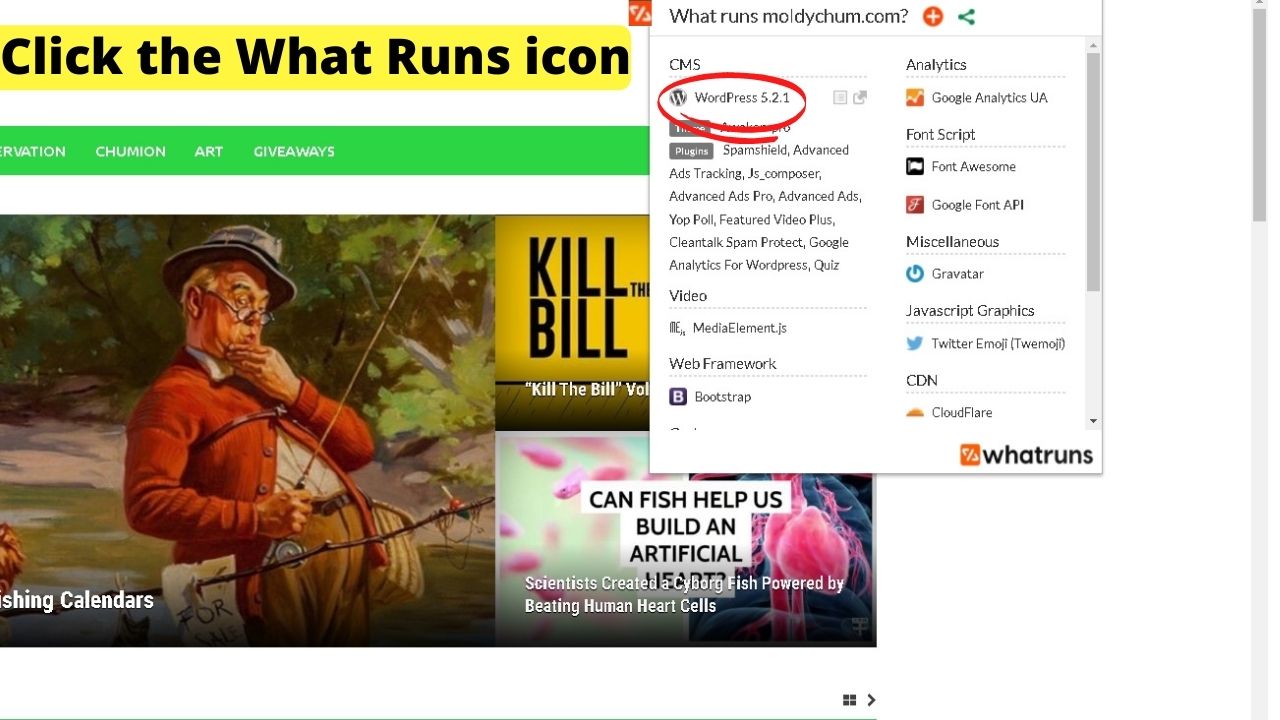
Task: Click the "Spamshield, Advanced" plugin text
Action: click(785, 151)
